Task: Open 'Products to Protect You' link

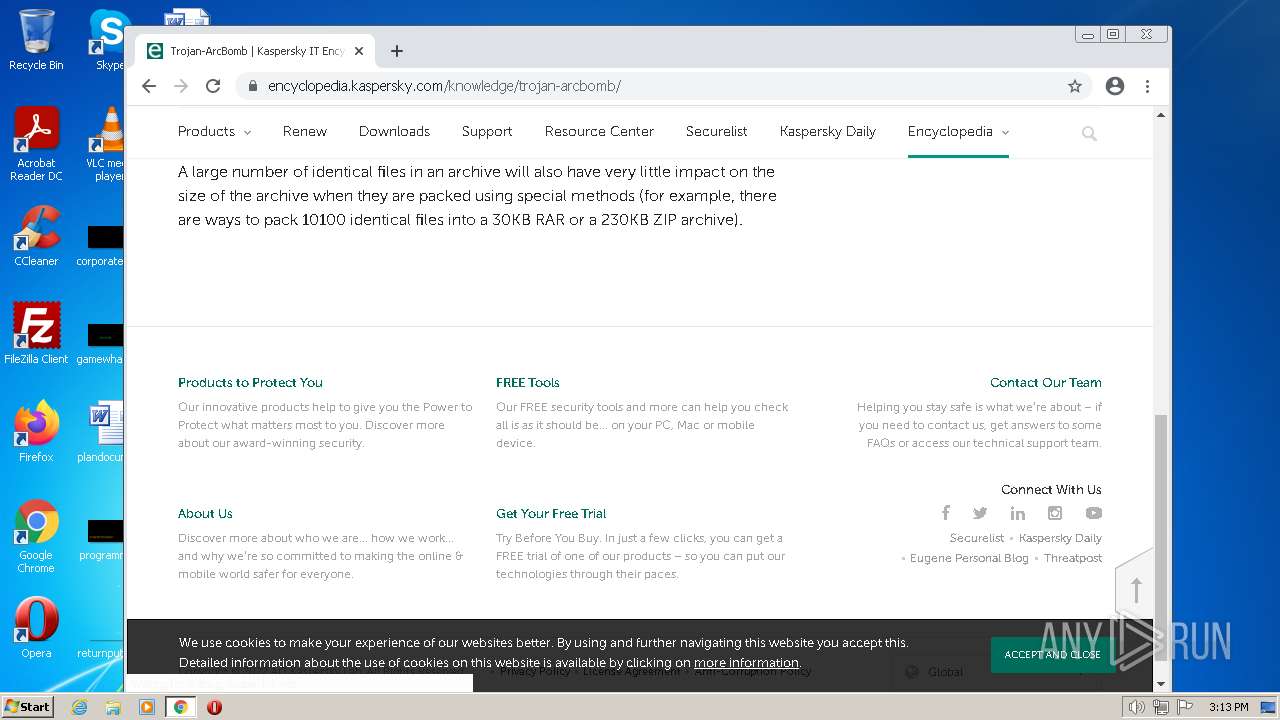Action: [x=250, y=383]
